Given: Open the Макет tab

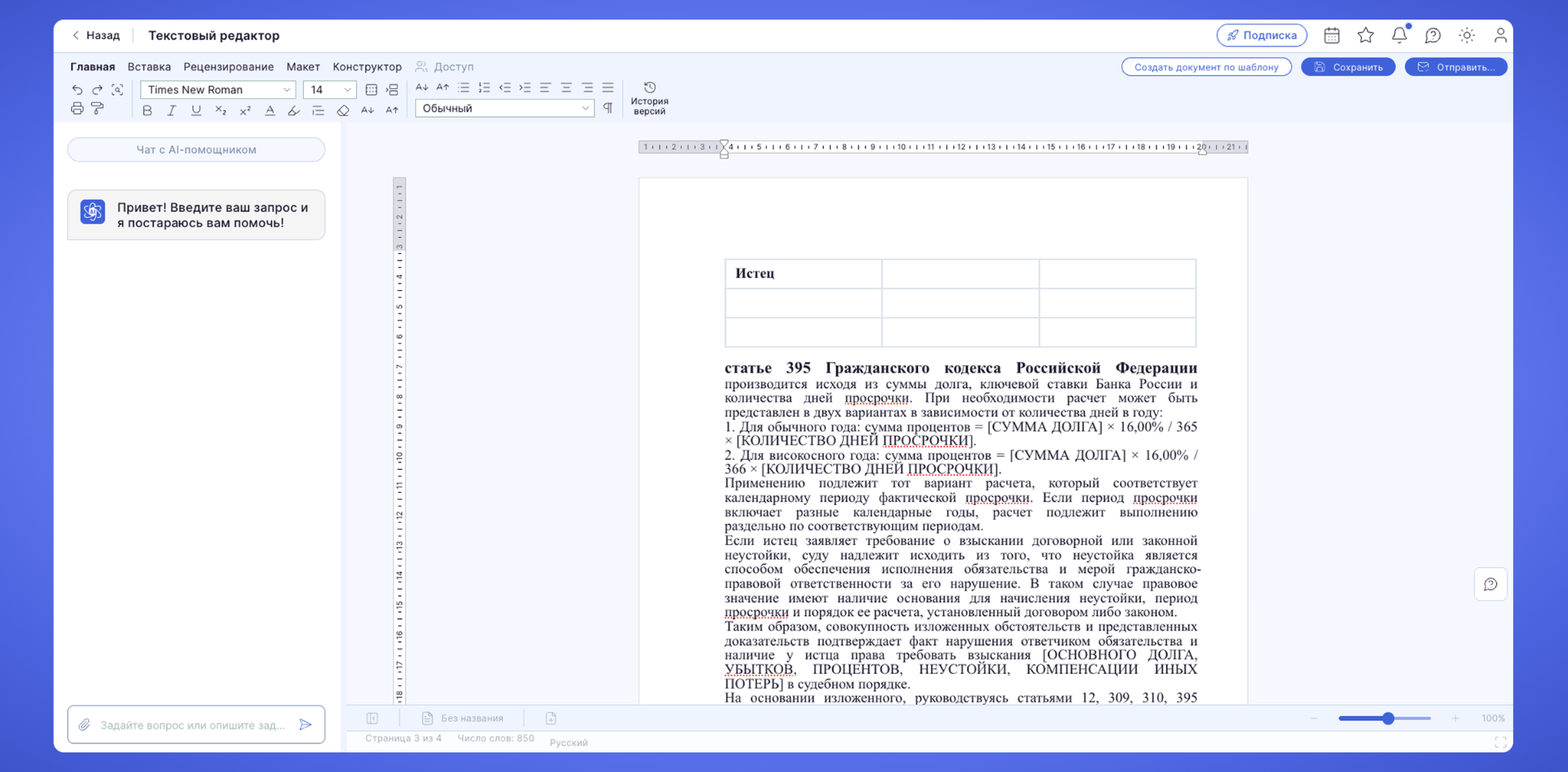Looking at the screenshot, I should coord(303,67).
